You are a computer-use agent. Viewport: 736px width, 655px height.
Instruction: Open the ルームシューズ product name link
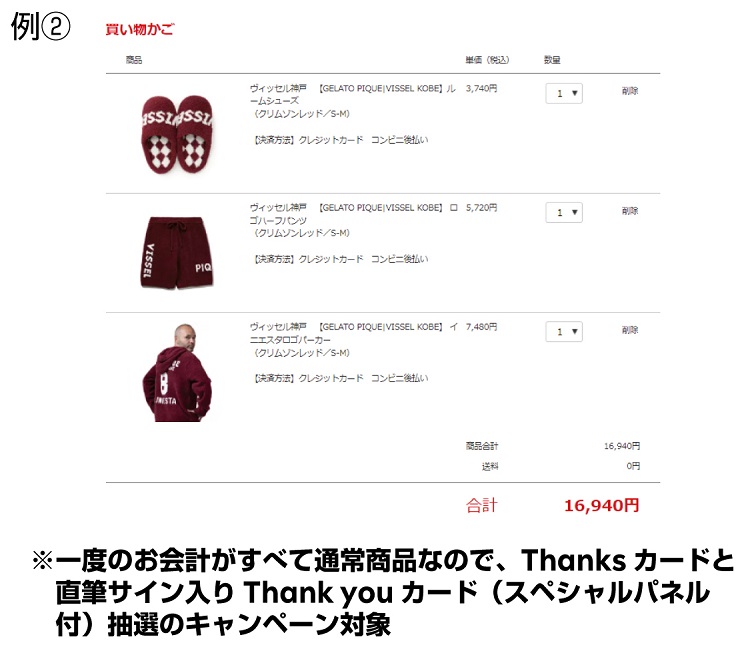click(353, 94)
